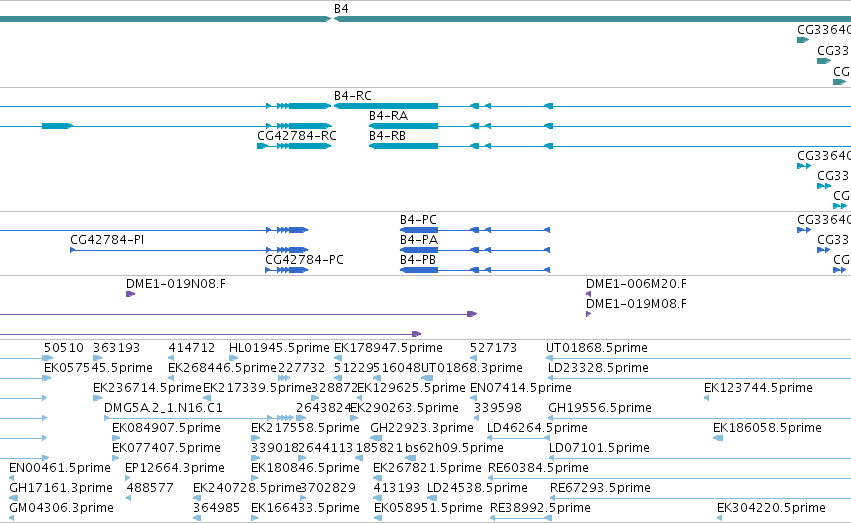Select the 527173 EST label
The height and width of the screenshot is (523, 851).
pyautogui.click(x=493, y=348)
